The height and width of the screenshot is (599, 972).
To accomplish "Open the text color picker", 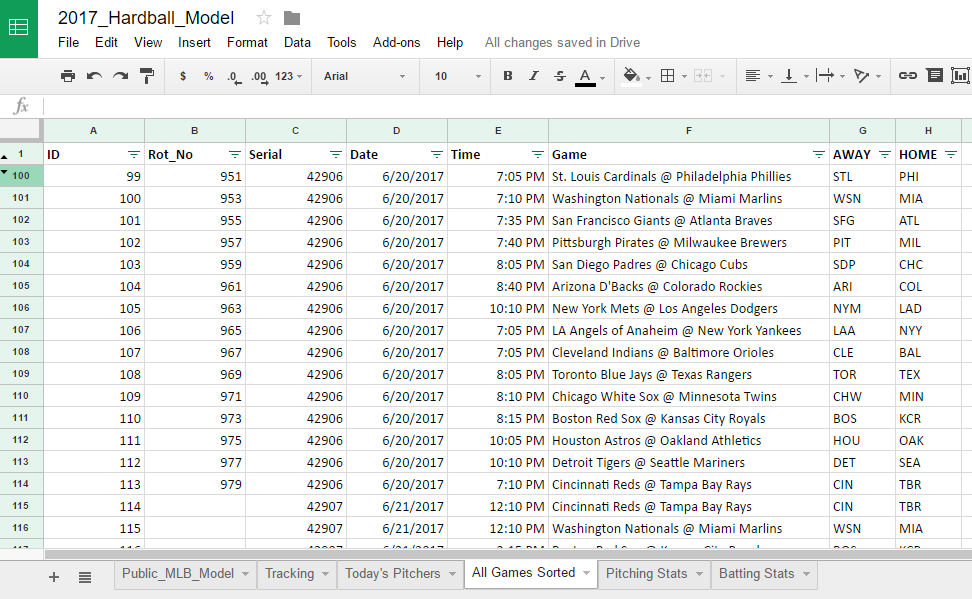I will (x=586, y=77).
